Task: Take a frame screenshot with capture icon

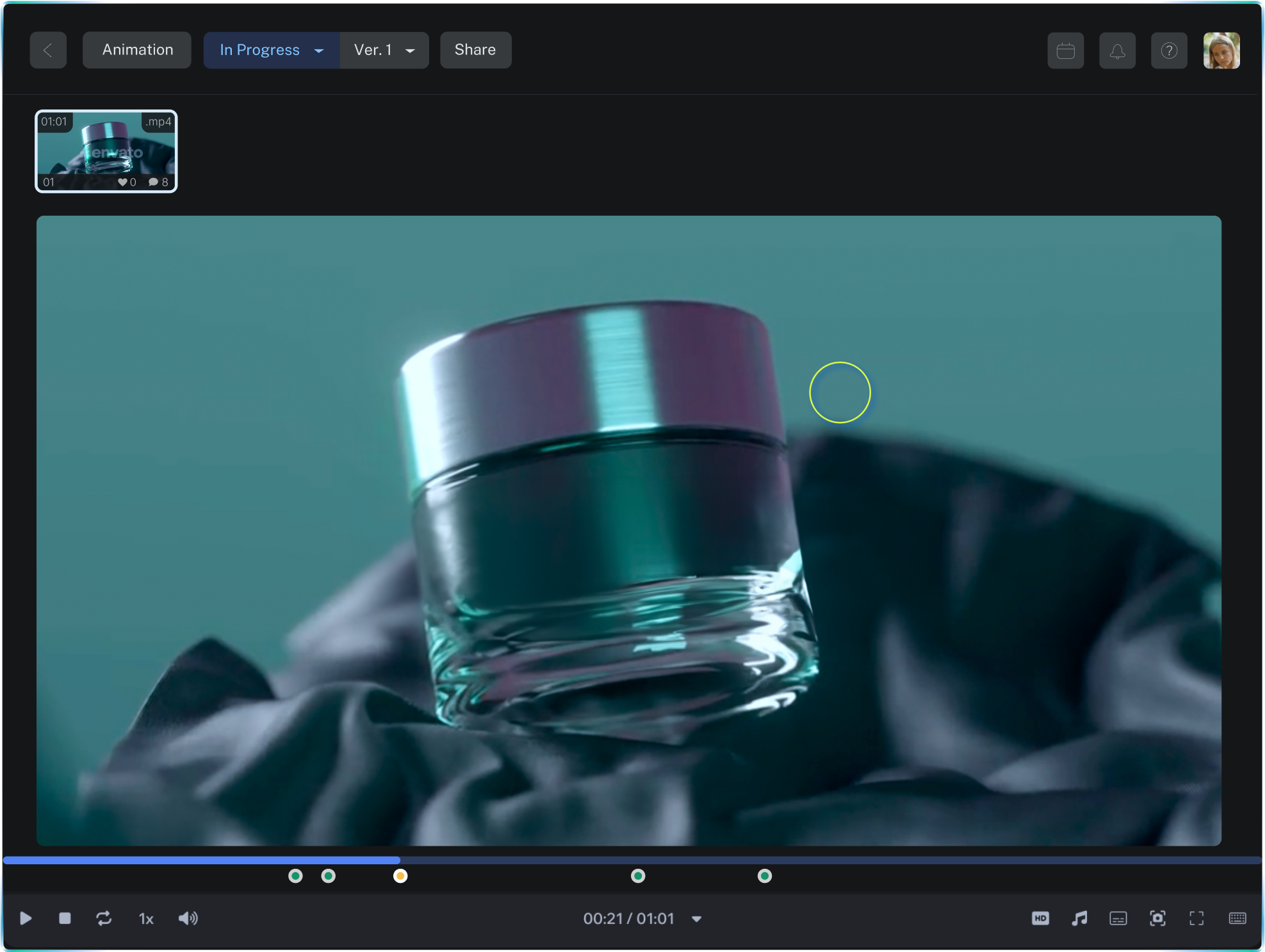Action: coord(1157,919)
